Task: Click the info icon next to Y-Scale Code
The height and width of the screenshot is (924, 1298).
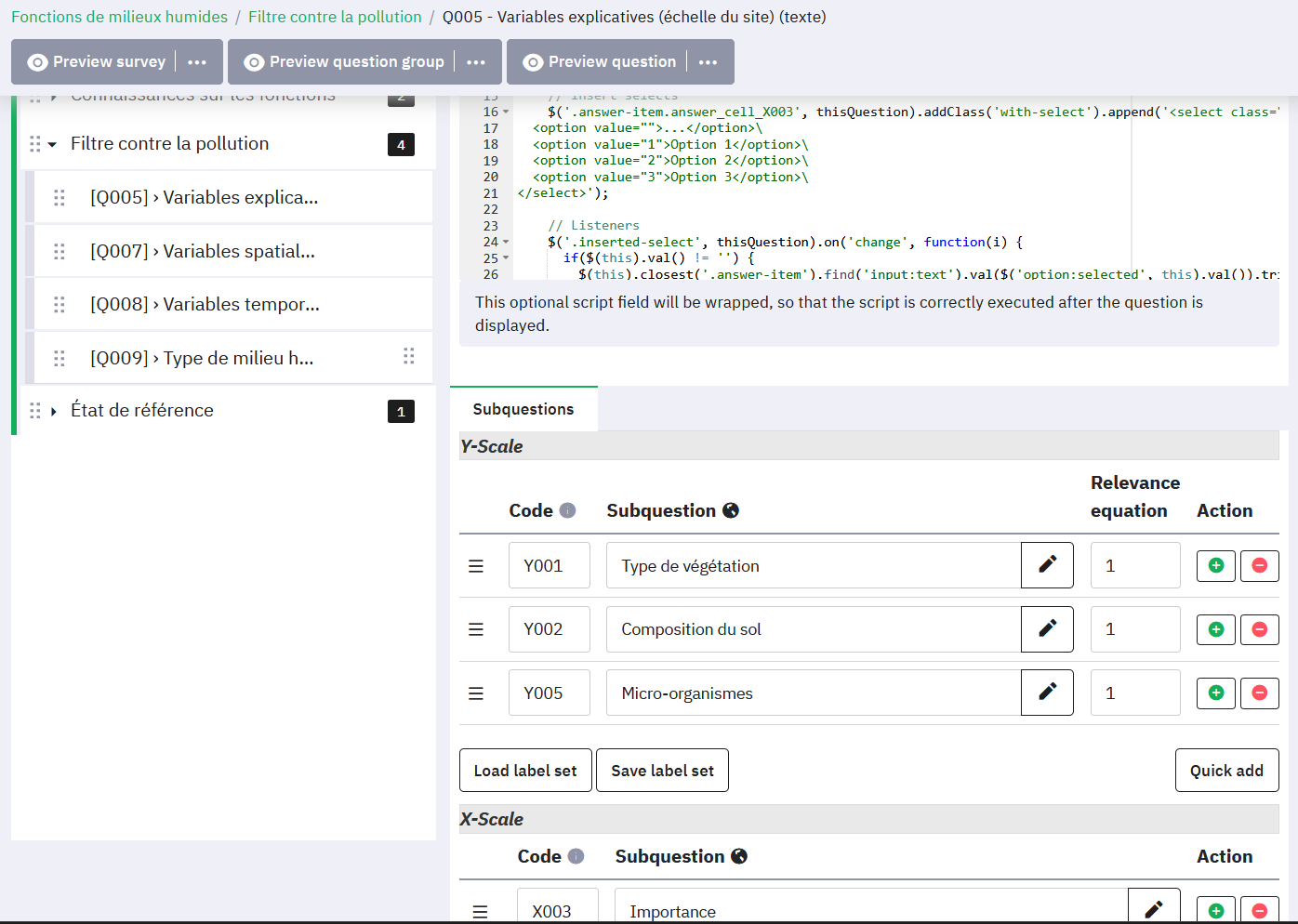Action: [x=568, y=510]
